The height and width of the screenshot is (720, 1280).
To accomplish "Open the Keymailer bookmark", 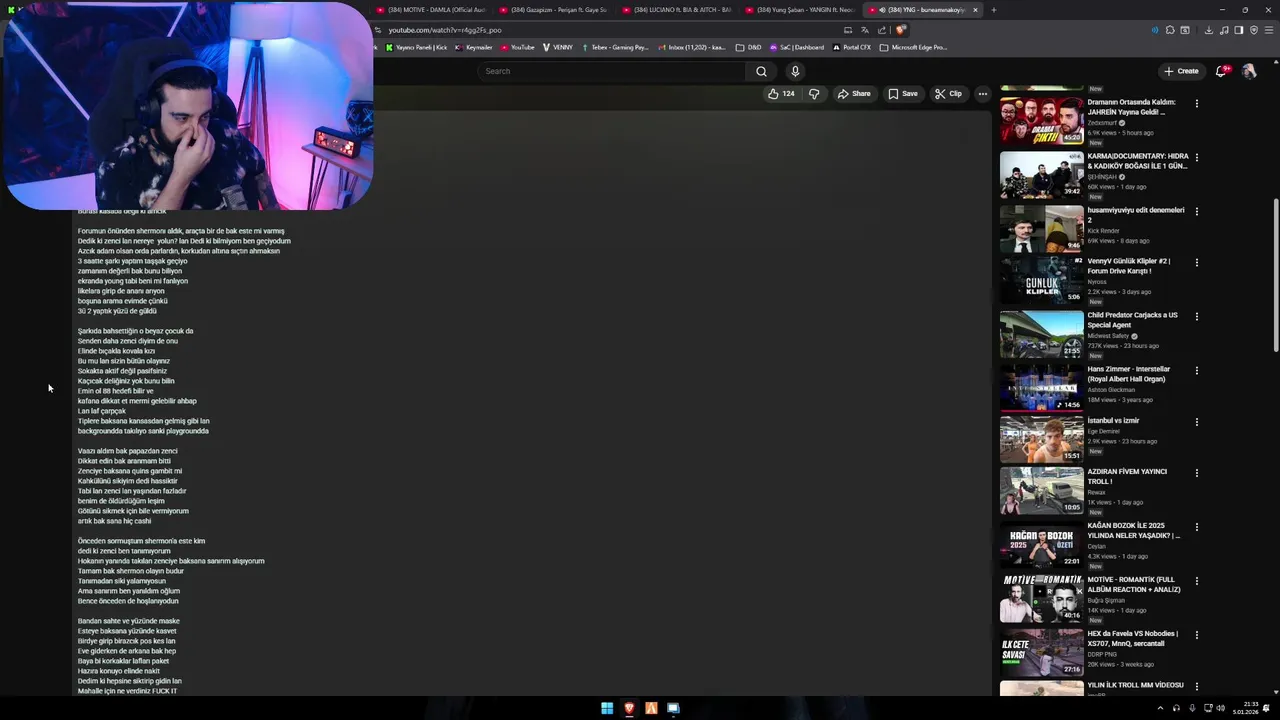I will pyautogui.click(x=474, y=47).
